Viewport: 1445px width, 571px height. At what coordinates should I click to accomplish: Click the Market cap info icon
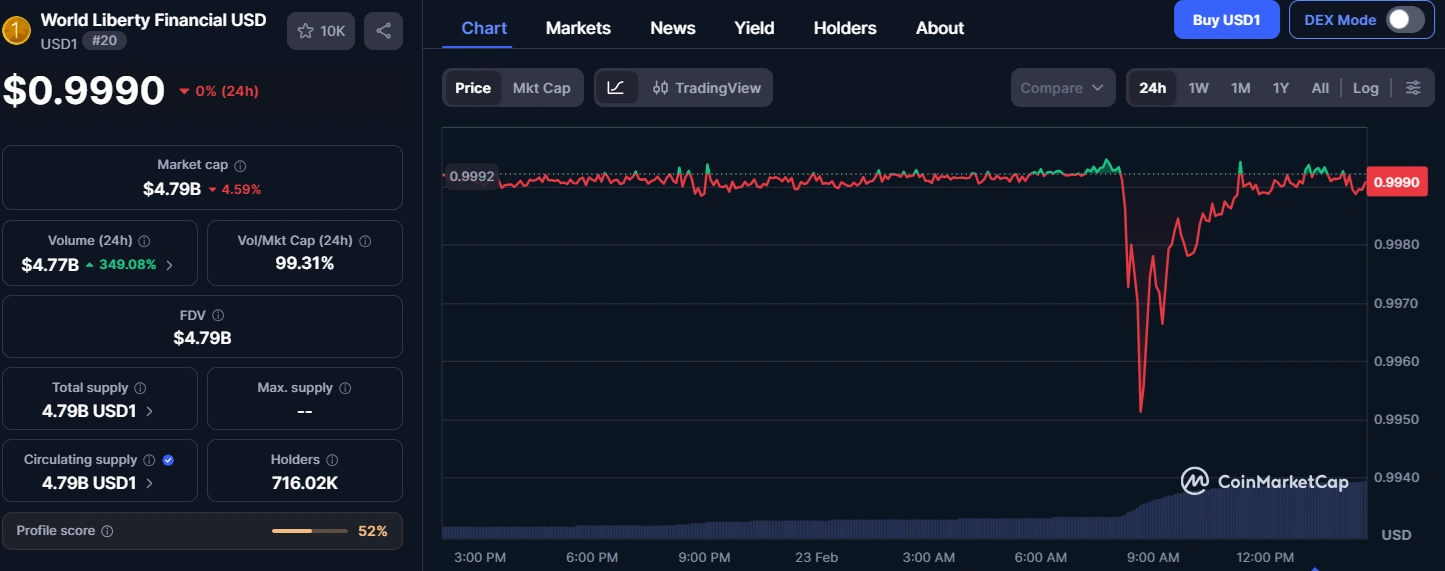click(240, 165)
